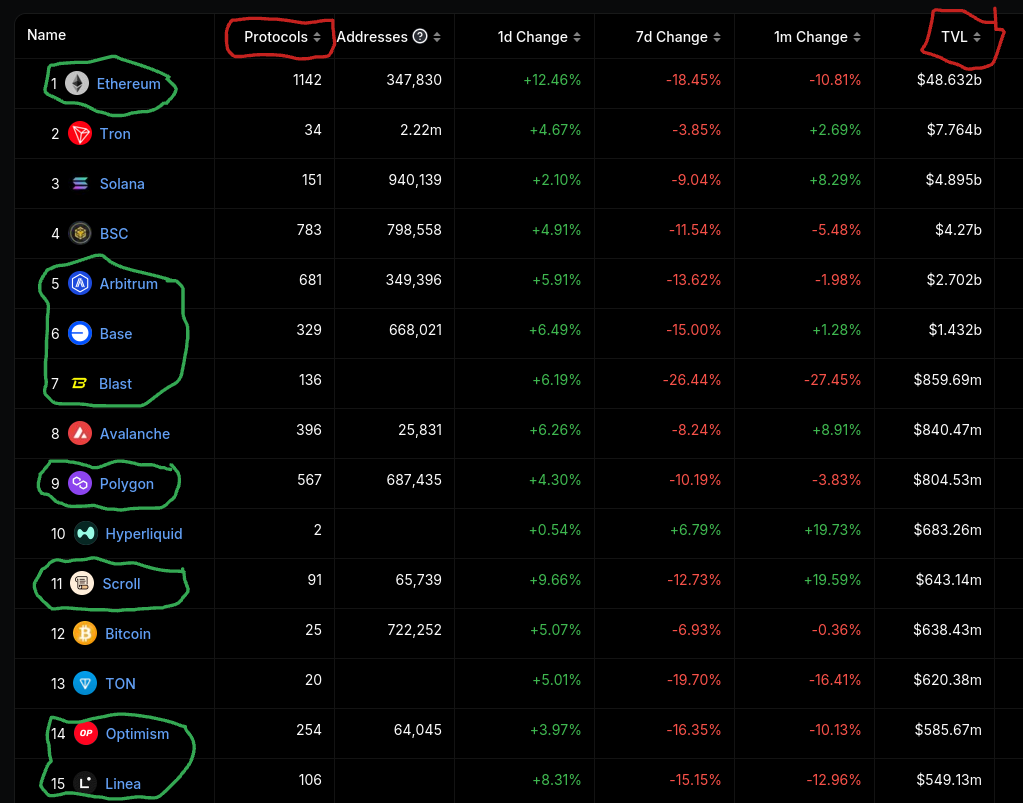Click Blast 7d change -26.44%

[692, 380]
